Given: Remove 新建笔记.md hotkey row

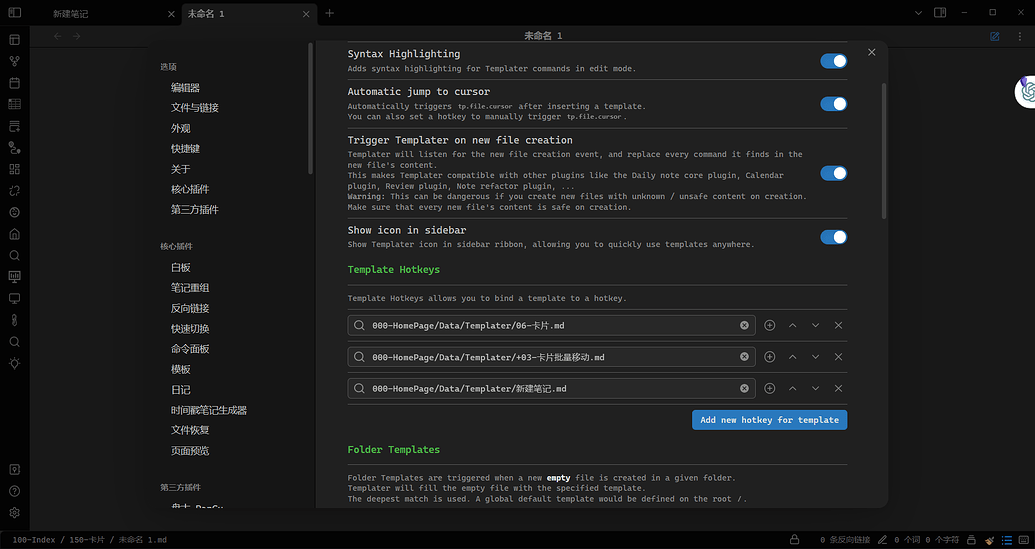Looking at the screenshot, I should tap(838, 389).
